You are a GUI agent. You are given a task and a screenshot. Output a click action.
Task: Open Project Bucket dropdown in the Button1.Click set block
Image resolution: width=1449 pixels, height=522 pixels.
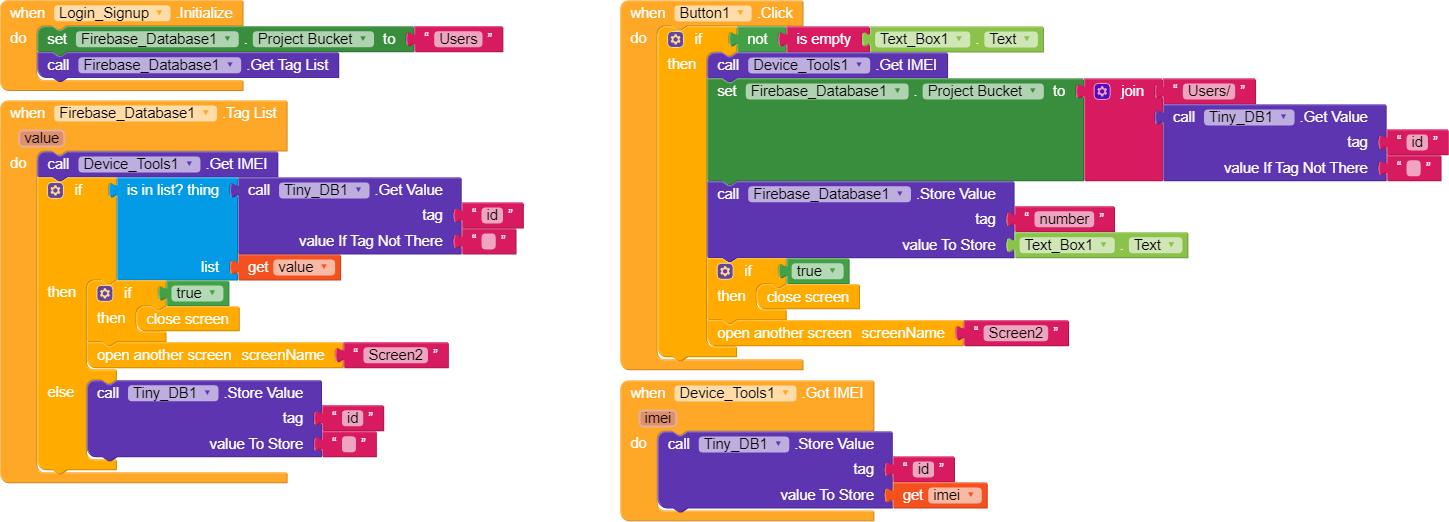(982, 91)
